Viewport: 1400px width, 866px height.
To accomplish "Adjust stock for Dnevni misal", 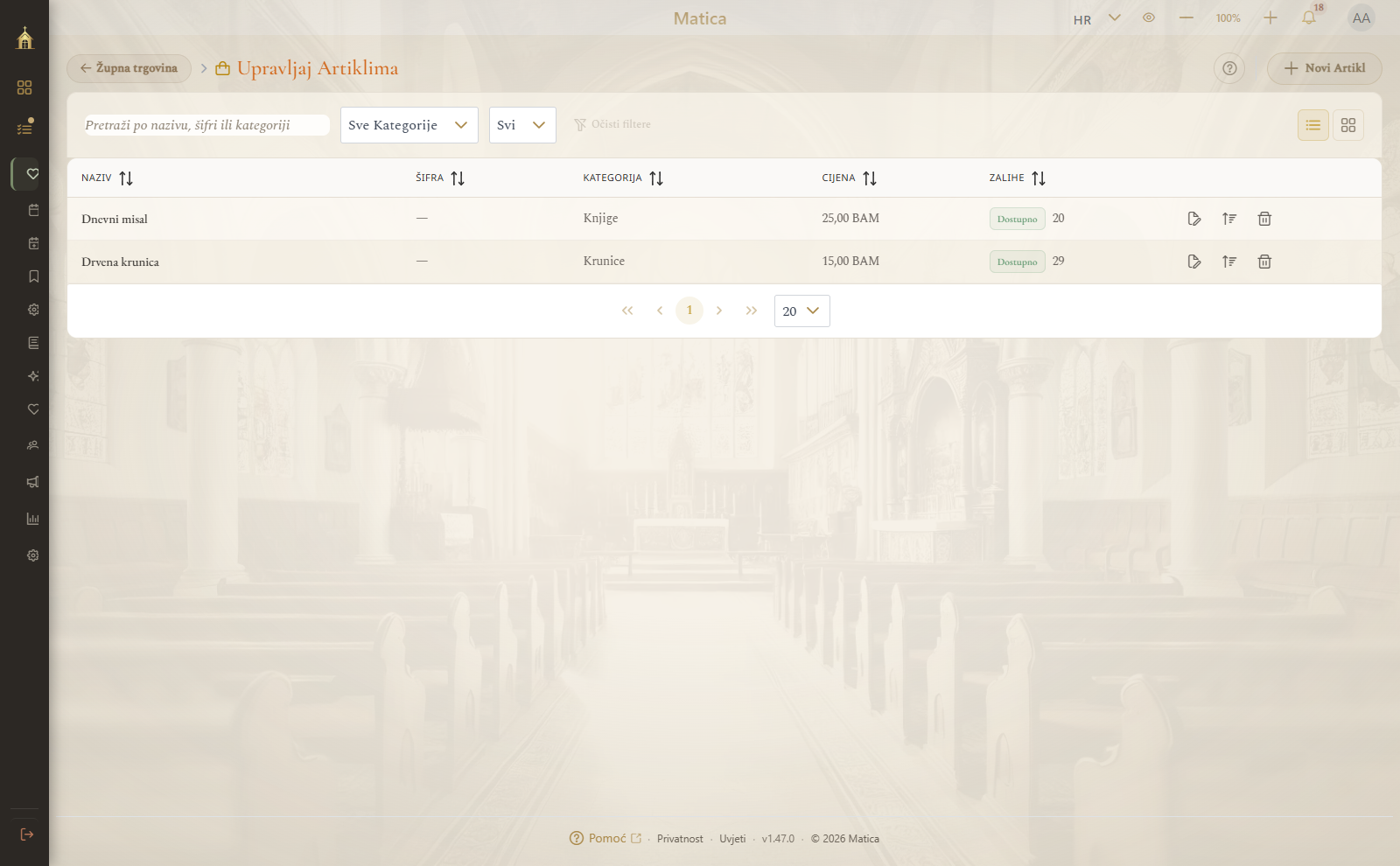I will click(1229, 219).
